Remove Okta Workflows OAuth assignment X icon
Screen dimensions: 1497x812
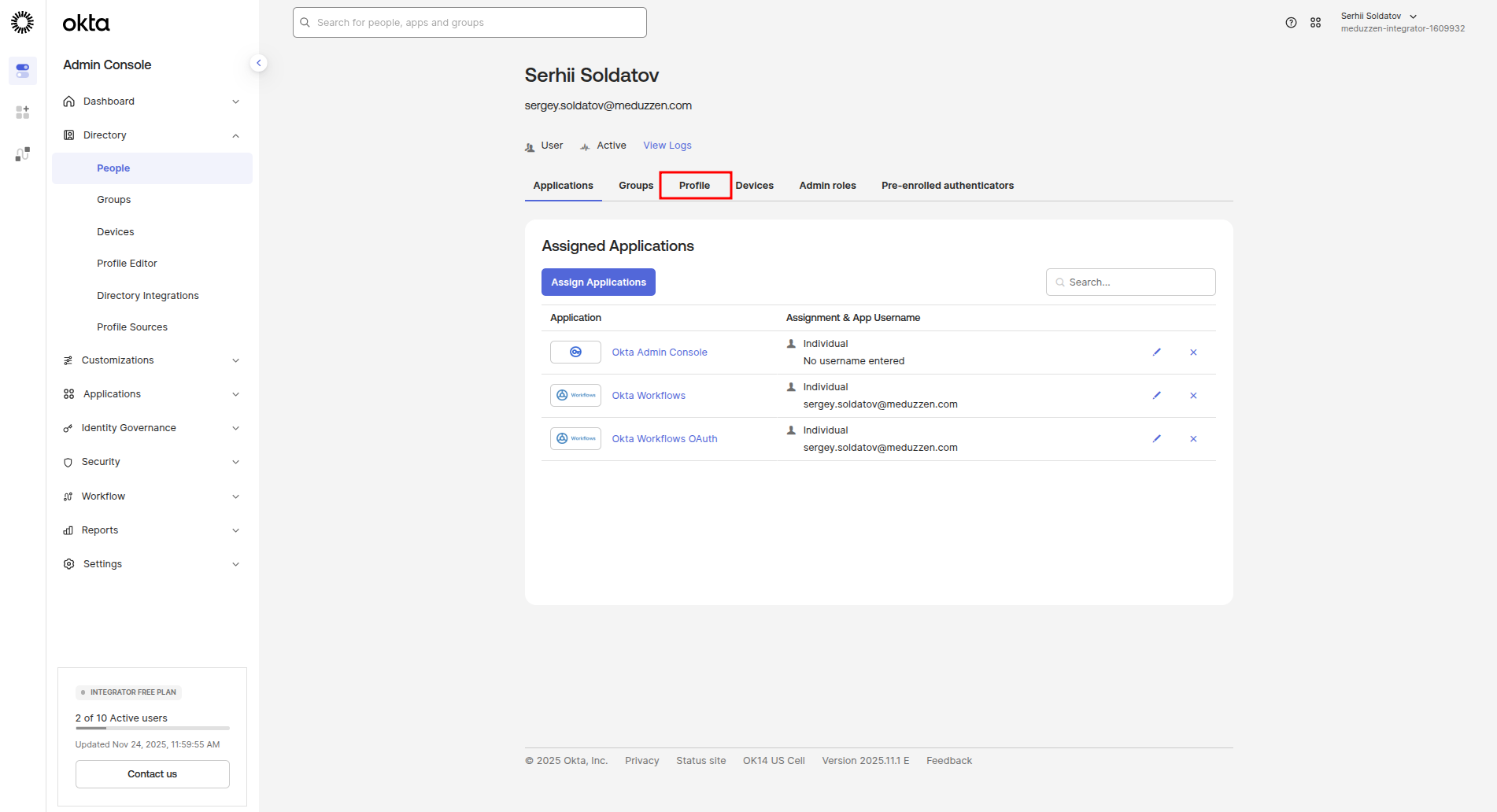(x=1193, y=439)
